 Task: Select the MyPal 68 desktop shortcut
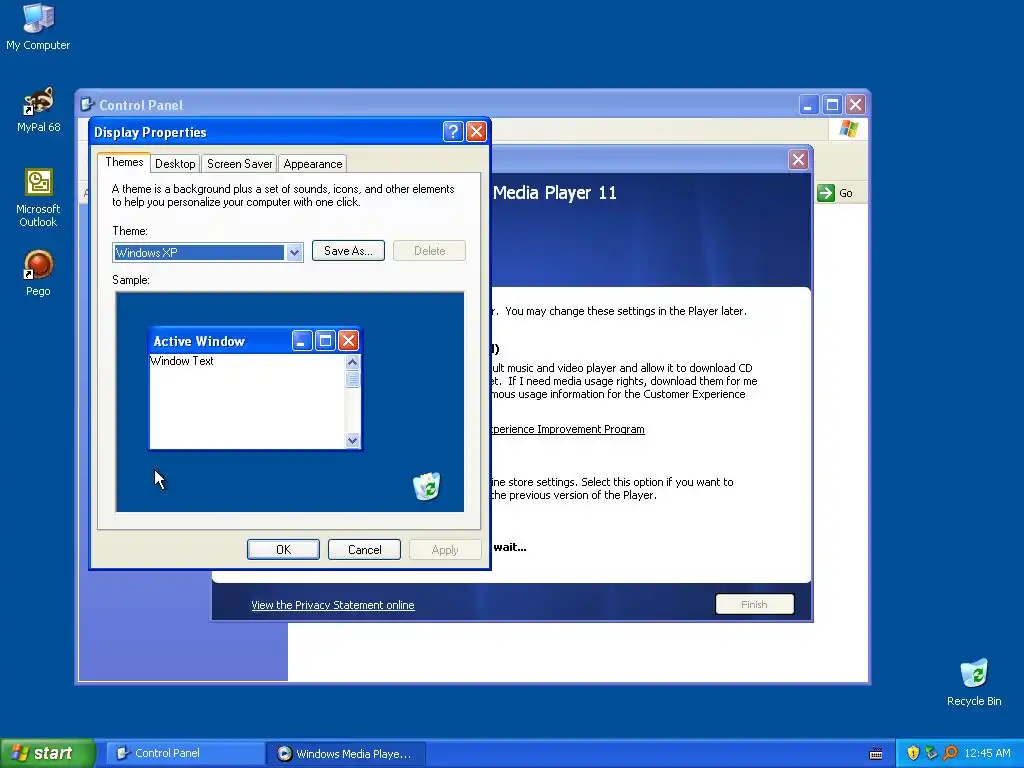coord(38,110)
